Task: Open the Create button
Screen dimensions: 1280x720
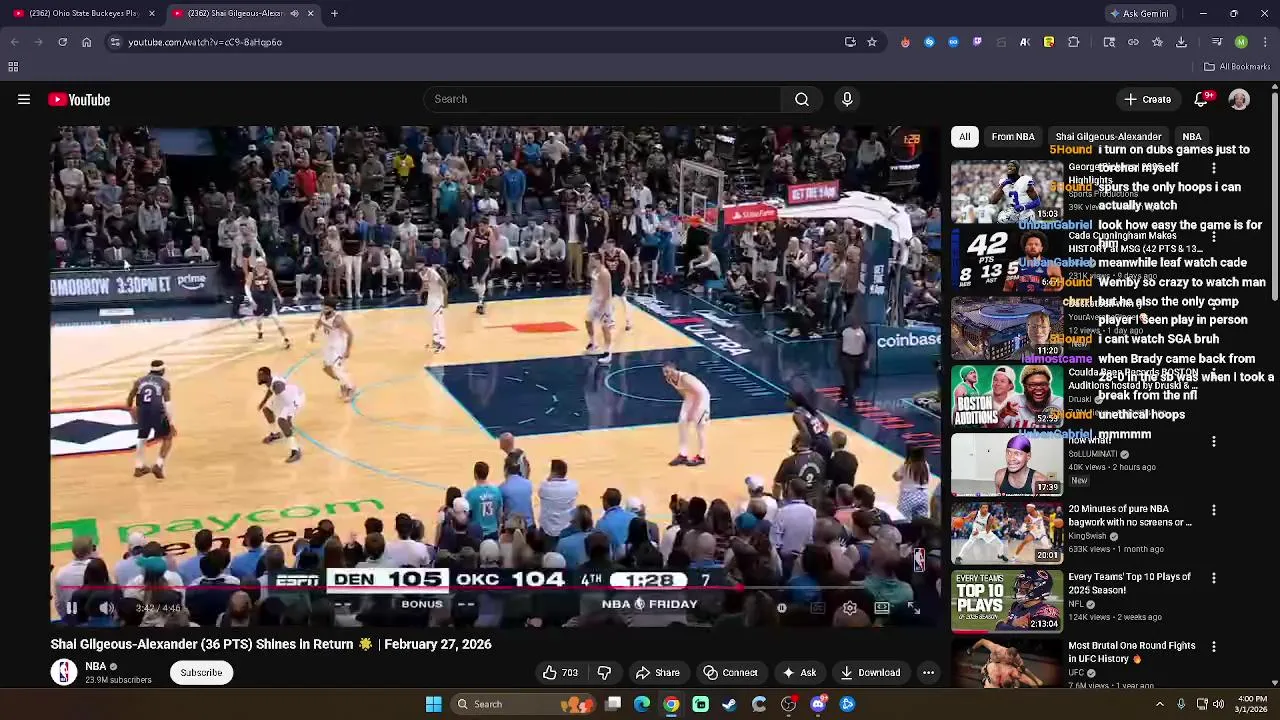Action: (x=1147, y=100)
